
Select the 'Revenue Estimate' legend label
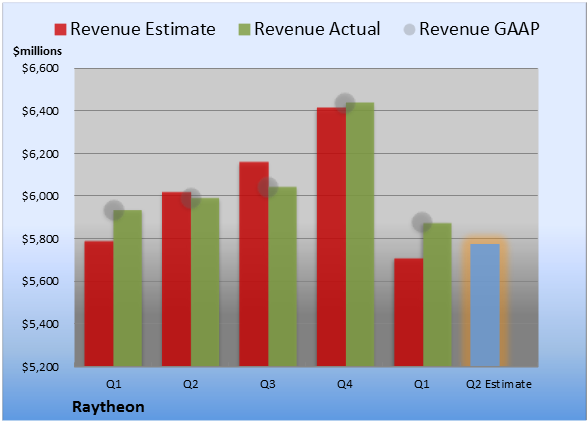pyautogui.click(x=143, y=29)
